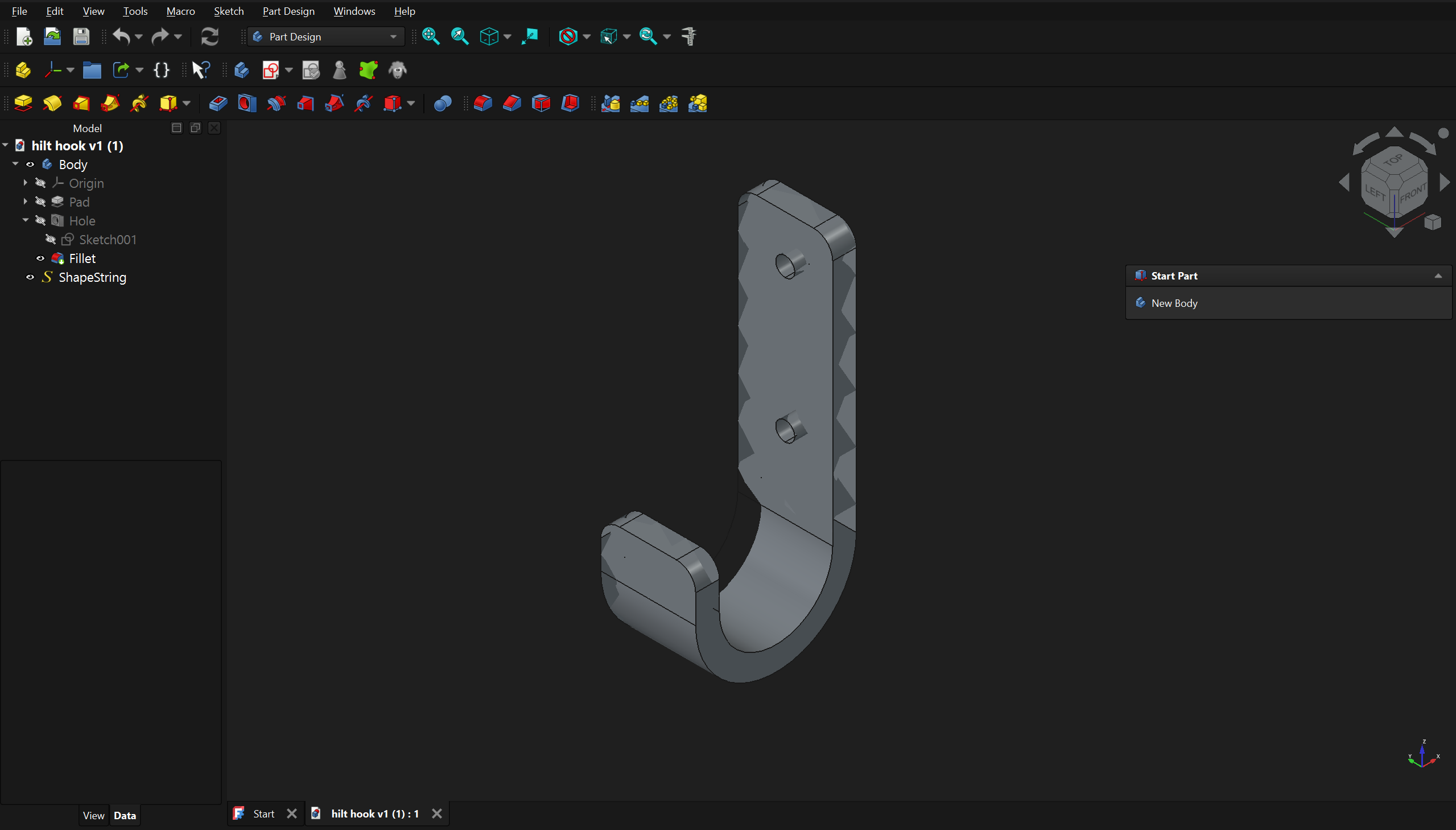Open the measure distance tool
This screenshot has width=1456, height=830.
point(688,36)
